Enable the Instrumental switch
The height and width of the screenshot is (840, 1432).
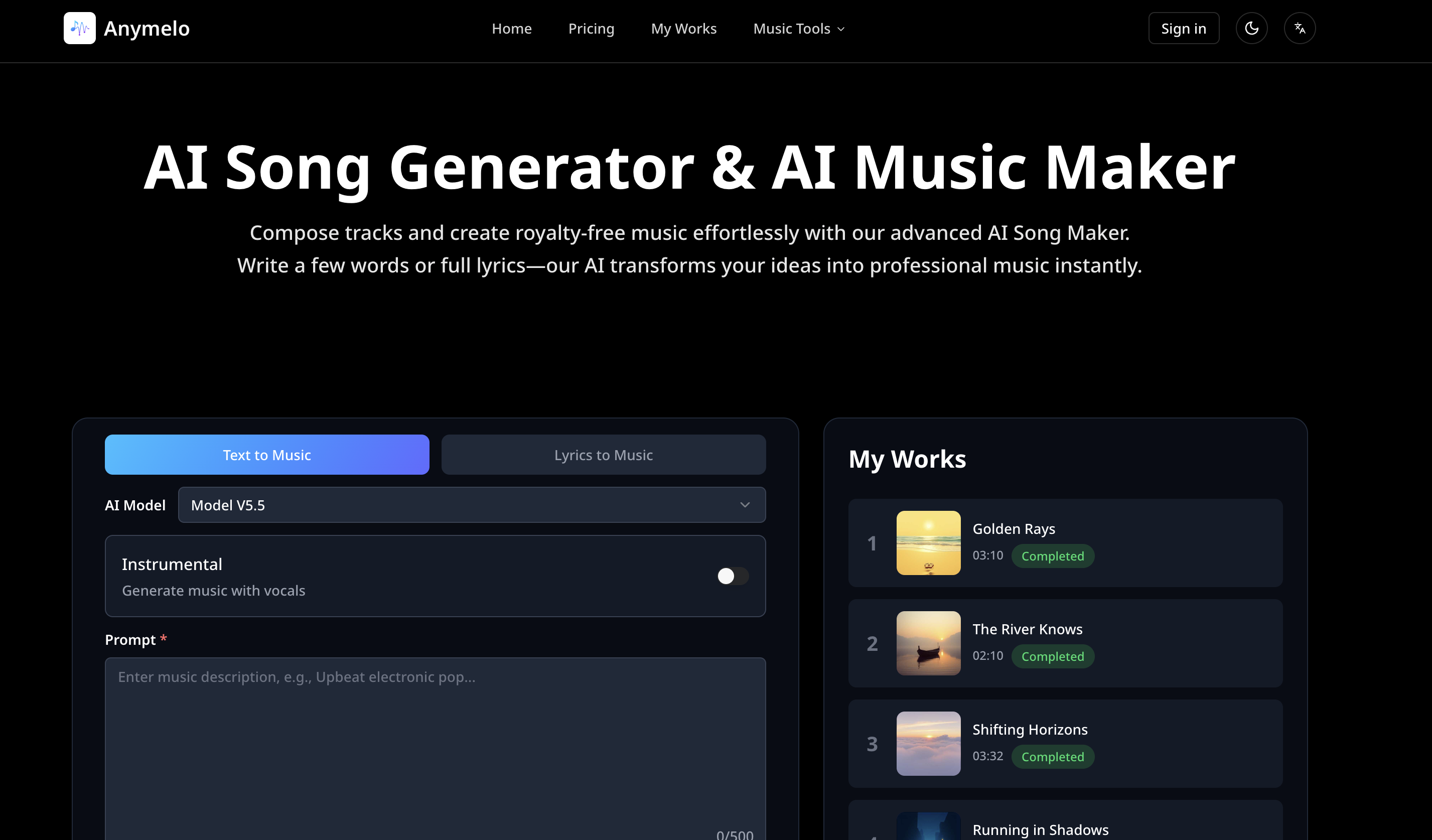point(733,576)
